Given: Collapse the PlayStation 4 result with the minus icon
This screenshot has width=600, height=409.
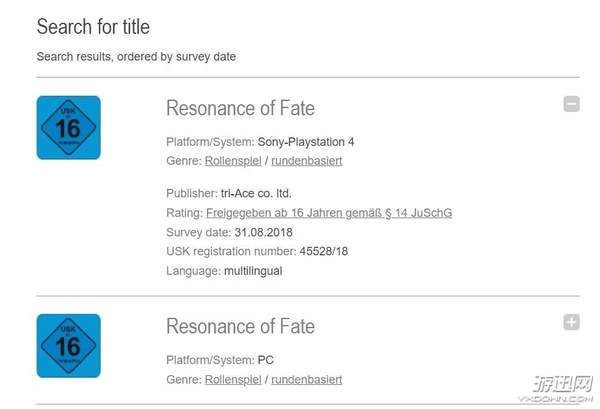Looking at the screenshot, I should point(571,104).
